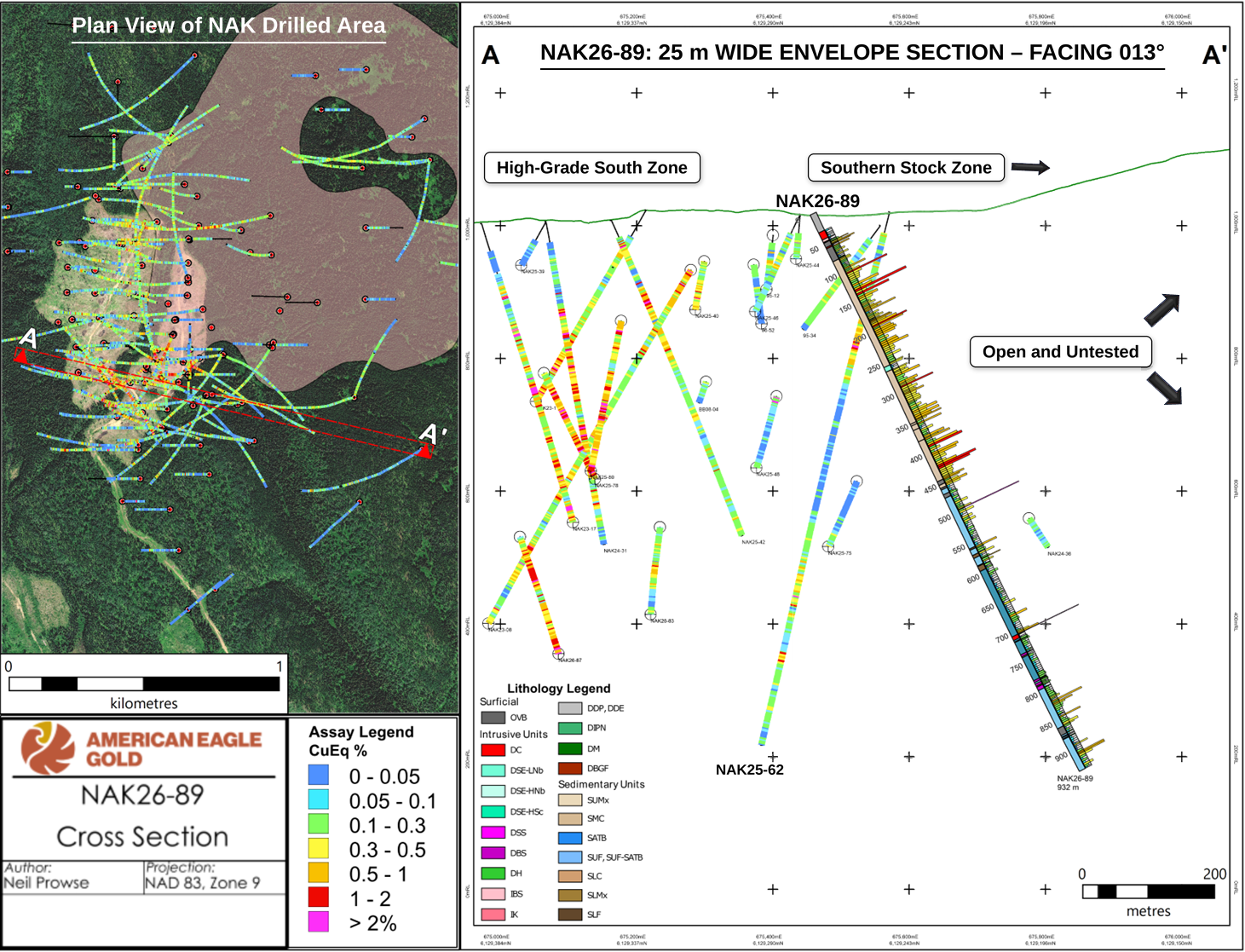Click the SLF dark brown swatch
The width and height of the screenshot is (1245, 952).
tap(570, 914)
